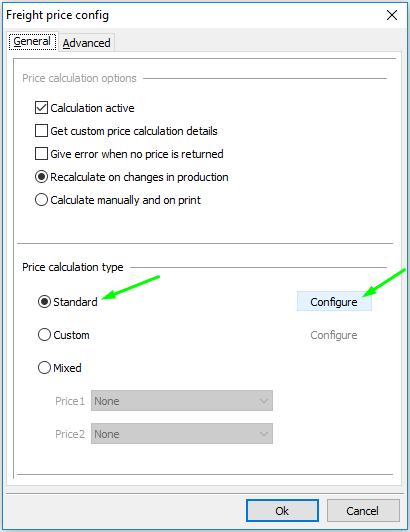Select the Standard price calculation type

point(44,302)
